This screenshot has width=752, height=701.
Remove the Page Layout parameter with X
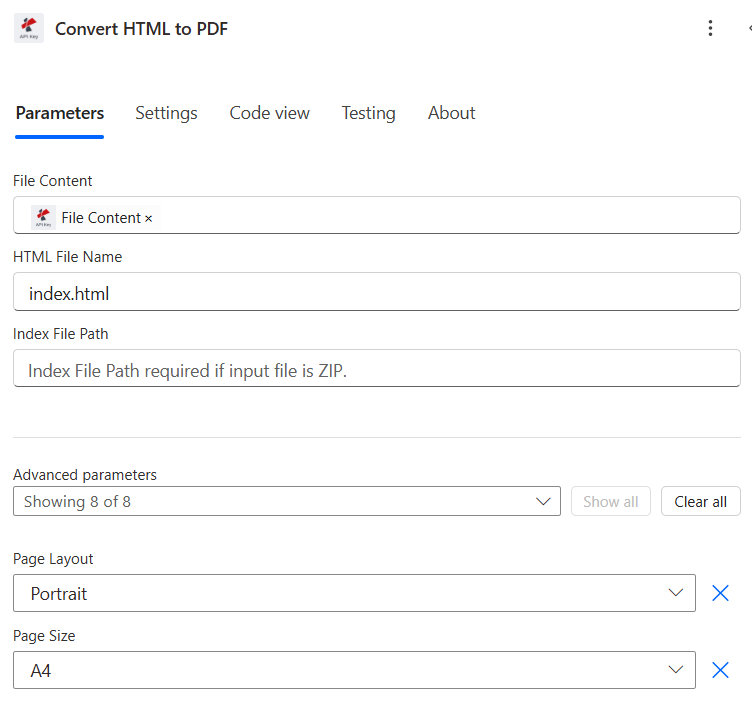point(720,593)
